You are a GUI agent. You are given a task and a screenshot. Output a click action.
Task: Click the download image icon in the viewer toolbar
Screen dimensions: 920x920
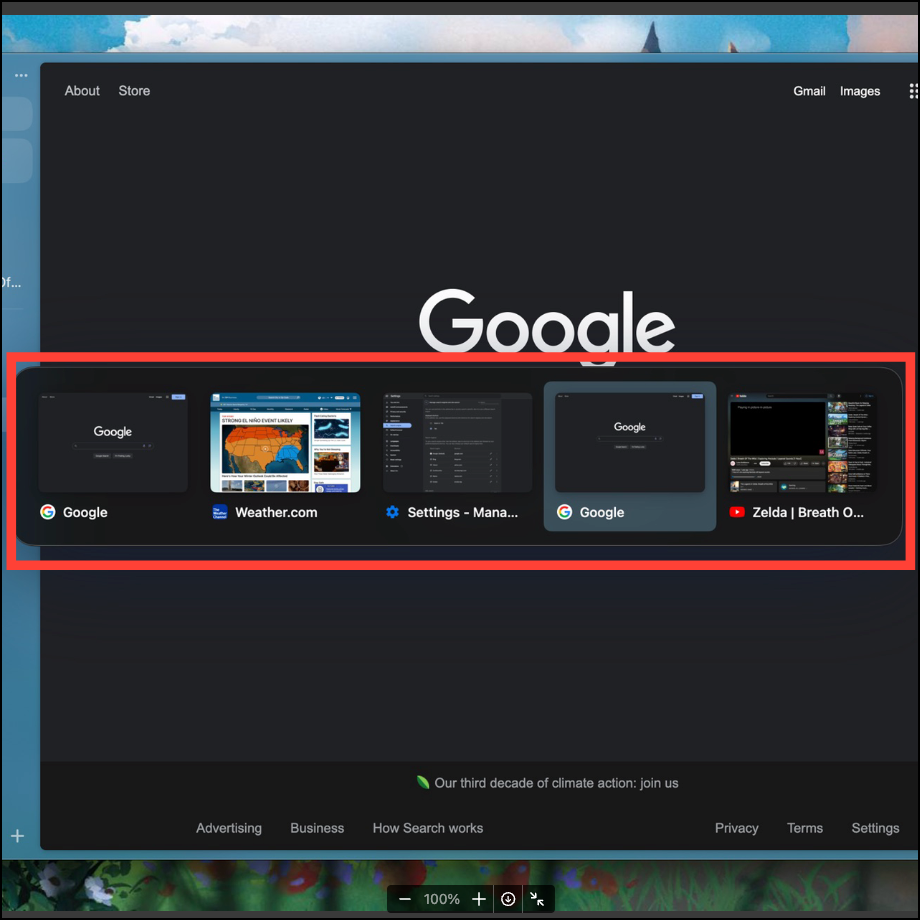click(508, 899)
